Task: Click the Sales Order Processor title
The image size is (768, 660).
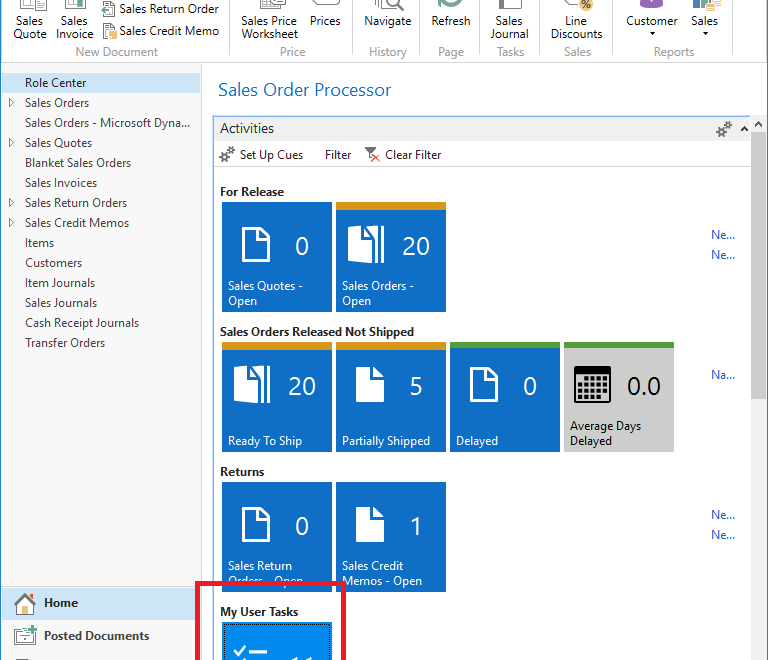Action: click(x=304, y=90)
